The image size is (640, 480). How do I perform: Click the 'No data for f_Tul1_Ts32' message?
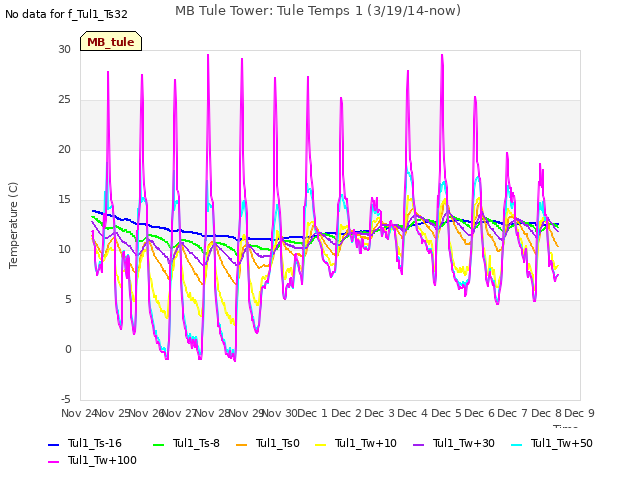click(x=66, y=14)
